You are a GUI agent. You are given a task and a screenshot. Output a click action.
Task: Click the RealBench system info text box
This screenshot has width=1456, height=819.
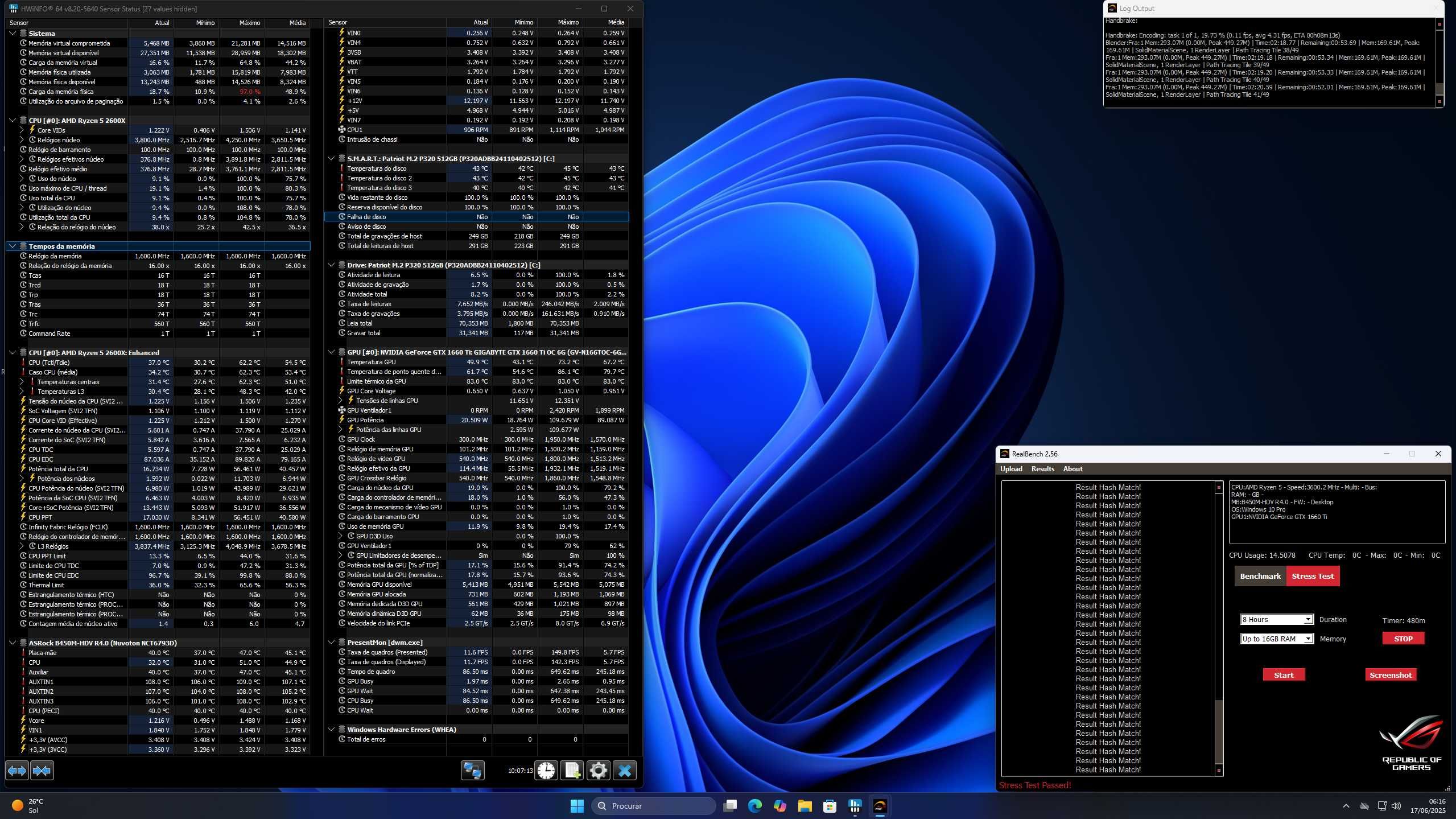tap(1337, 512)
